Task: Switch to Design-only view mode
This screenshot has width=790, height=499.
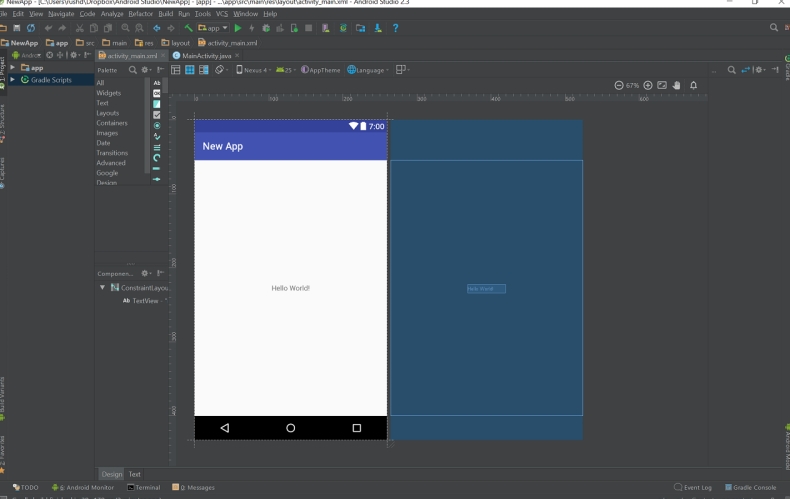Action: [176, 70]
